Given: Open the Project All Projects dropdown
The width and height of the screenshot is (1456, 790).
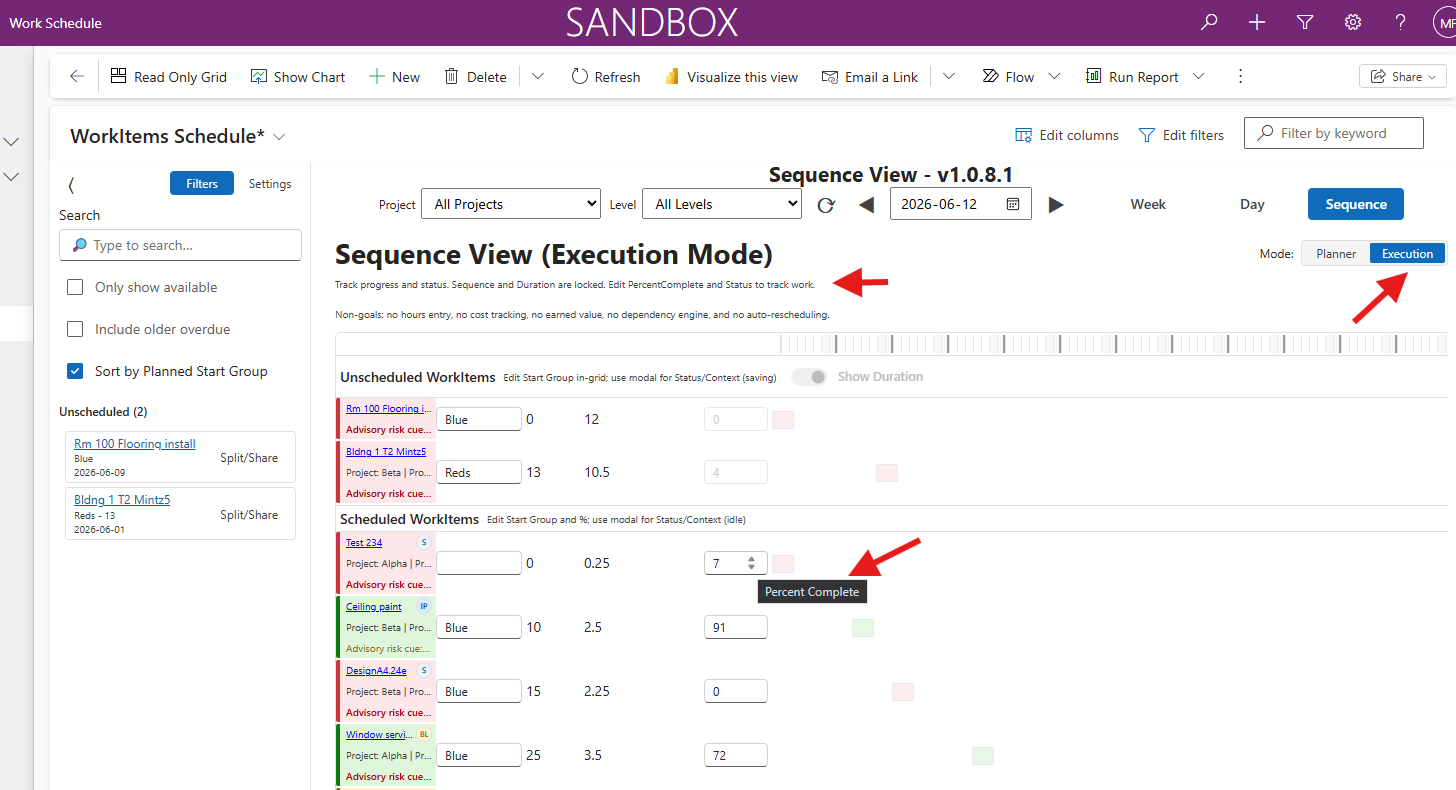Looking at the screenshot, I should pos(511,204).
